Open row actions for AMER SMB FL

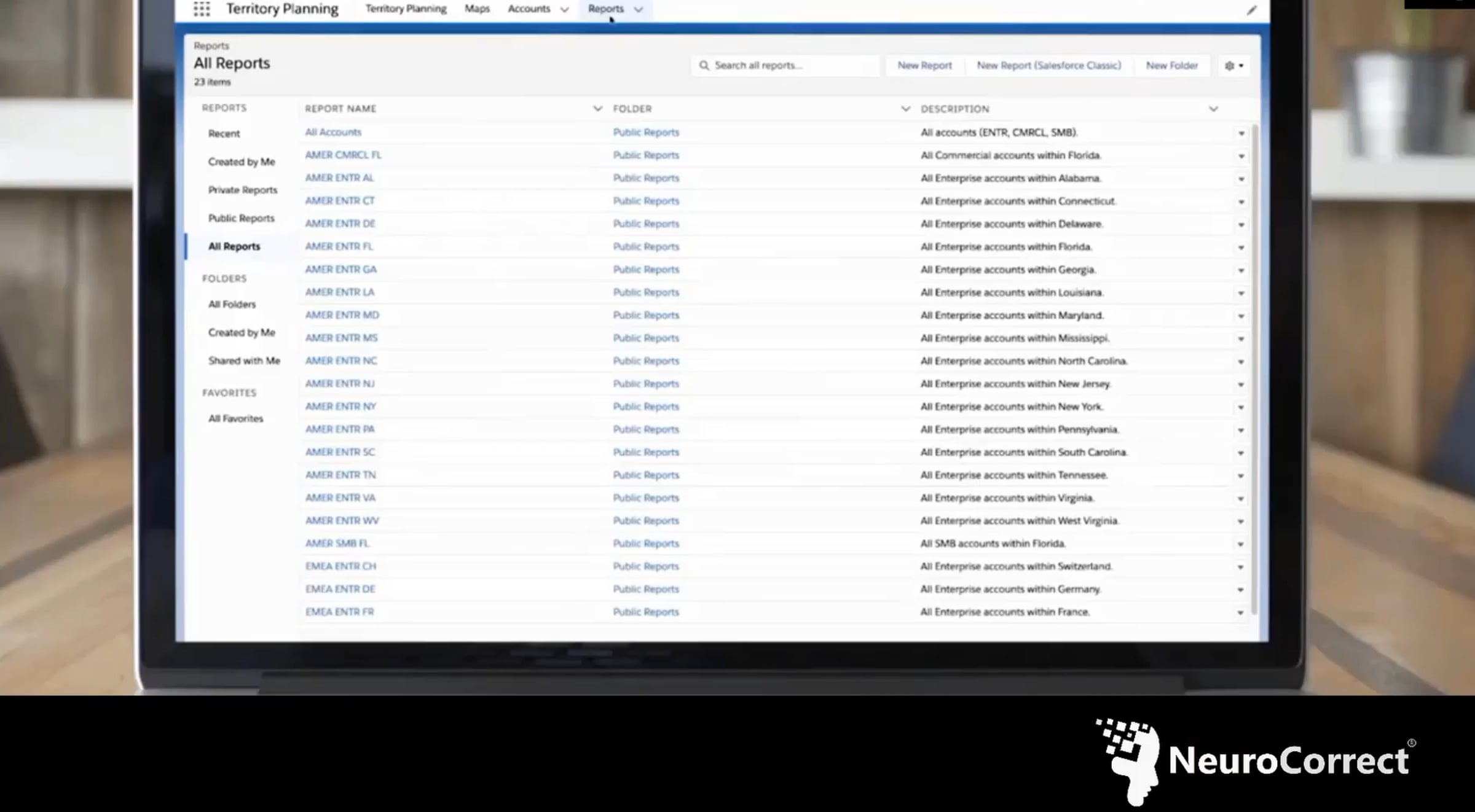tap(1240, 544)
